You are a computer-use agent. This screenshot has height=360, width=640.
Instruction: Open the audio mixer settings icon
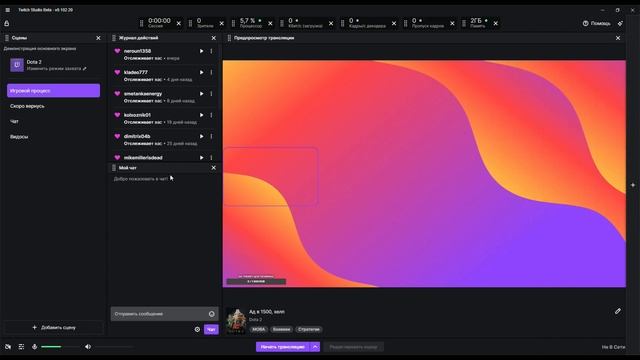[x=21, y=347]
